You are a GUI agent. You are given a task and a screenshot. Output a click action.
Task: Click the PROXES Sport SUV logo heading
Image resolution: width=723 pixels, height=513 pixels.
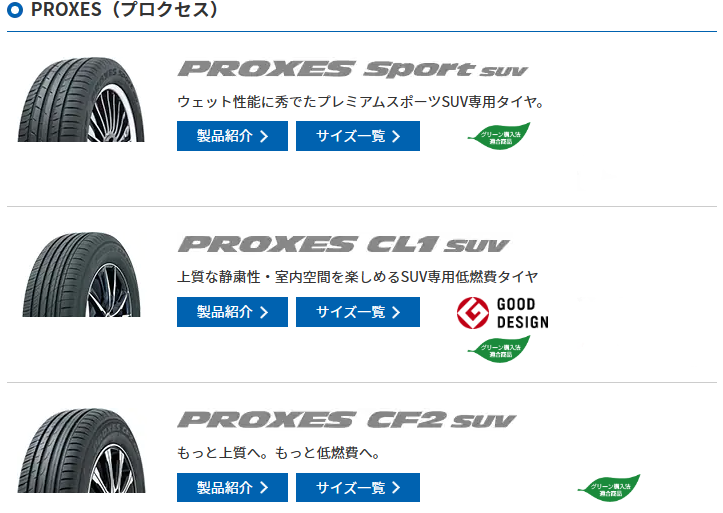tap(352, 70)
